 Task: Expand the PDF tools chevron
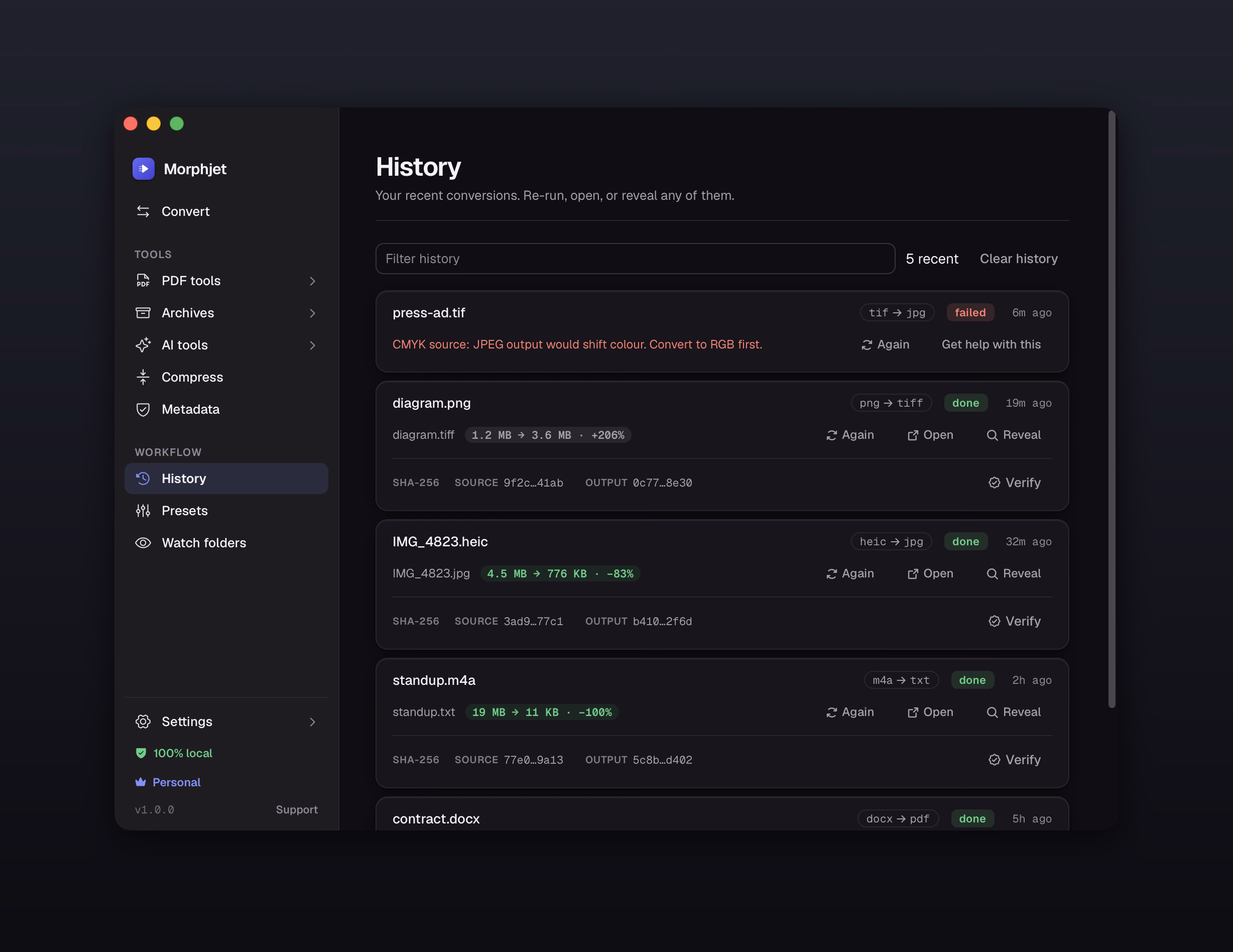coord(312,281)
